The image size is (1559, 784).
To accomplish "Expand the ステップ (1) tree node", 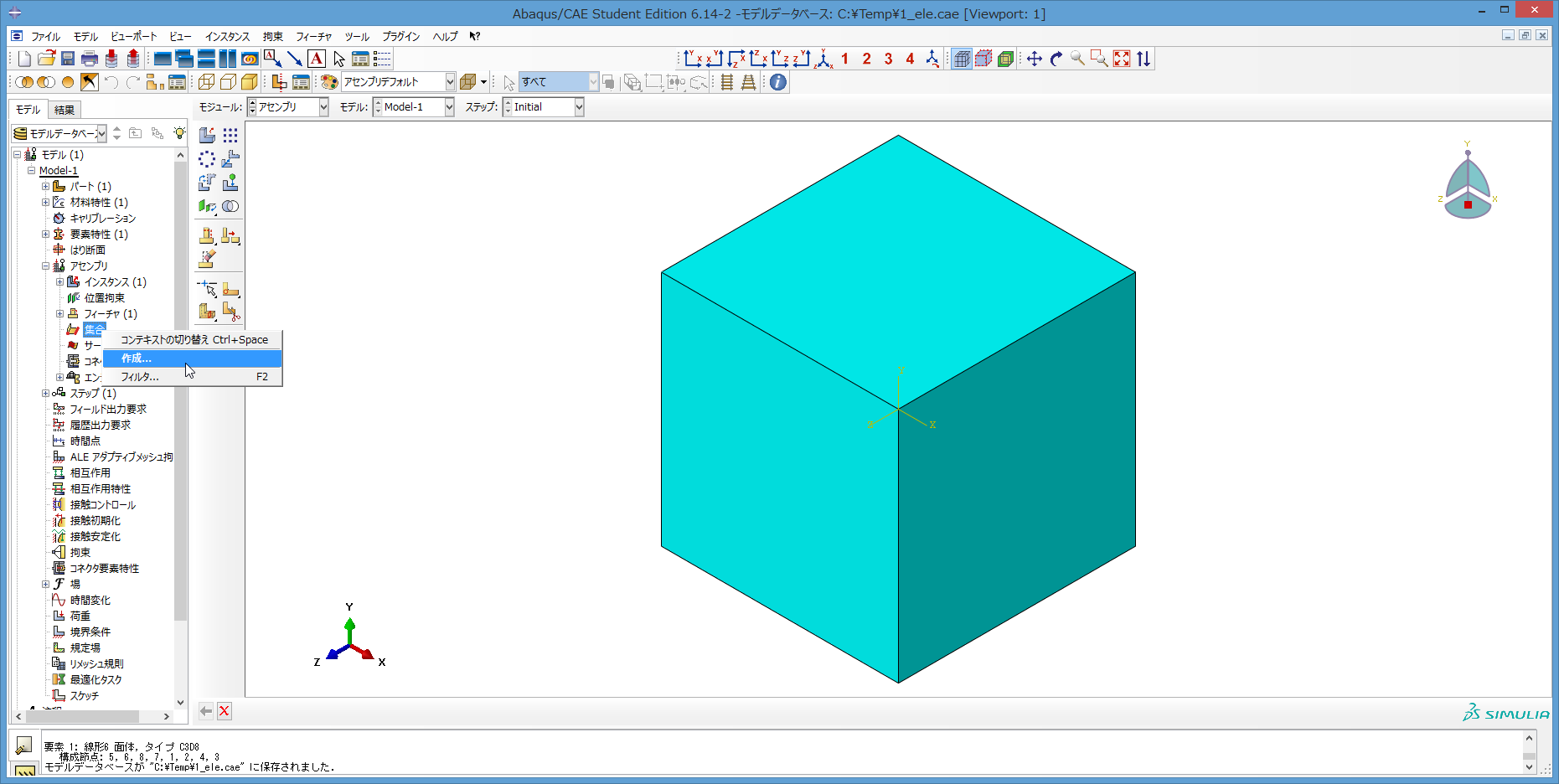I will (46, 394).
